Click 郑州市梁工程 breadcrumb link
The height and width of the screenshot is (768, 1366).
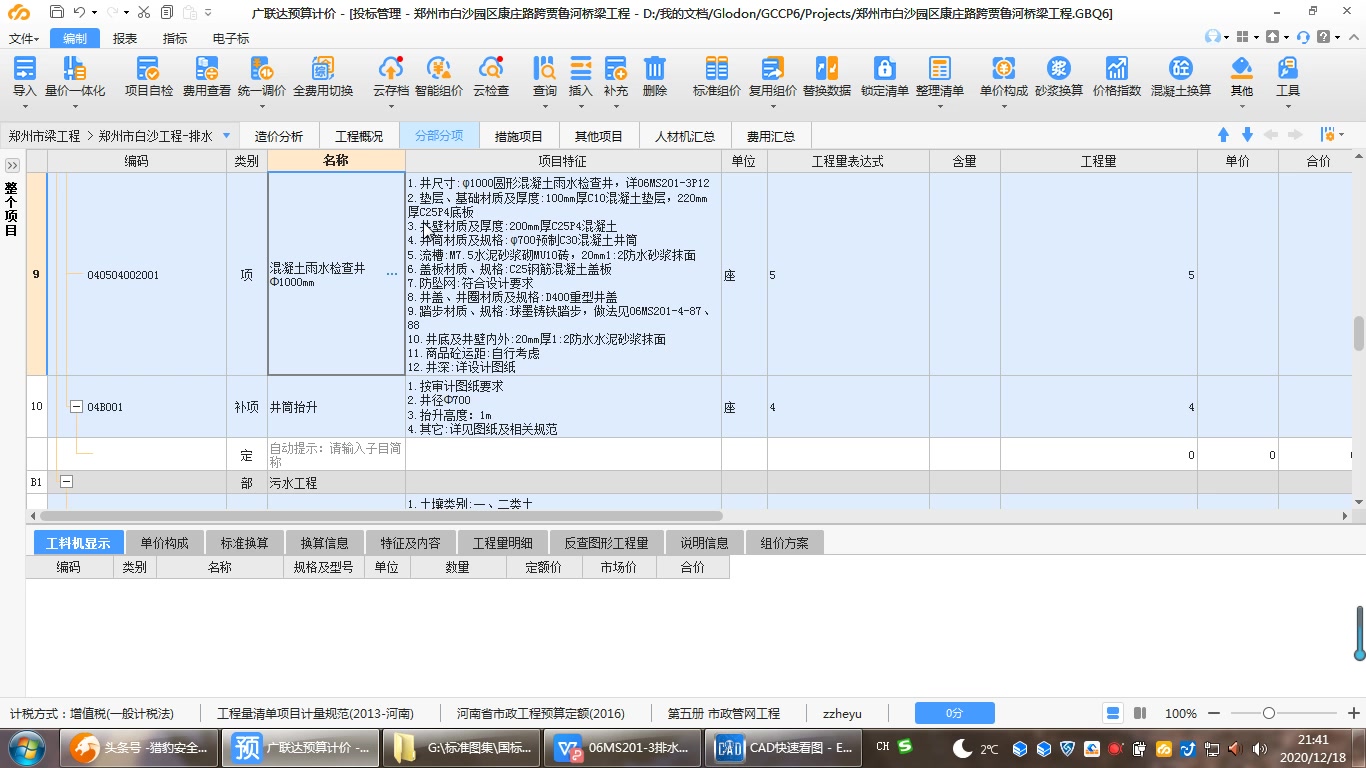tap(44, 136)
